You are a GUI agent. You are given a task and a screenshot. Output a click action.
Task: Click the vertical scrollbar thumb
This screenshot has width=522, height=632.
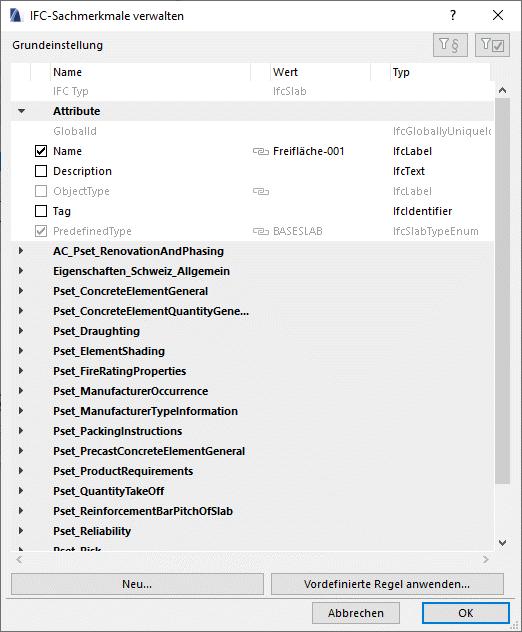[502, 290]
